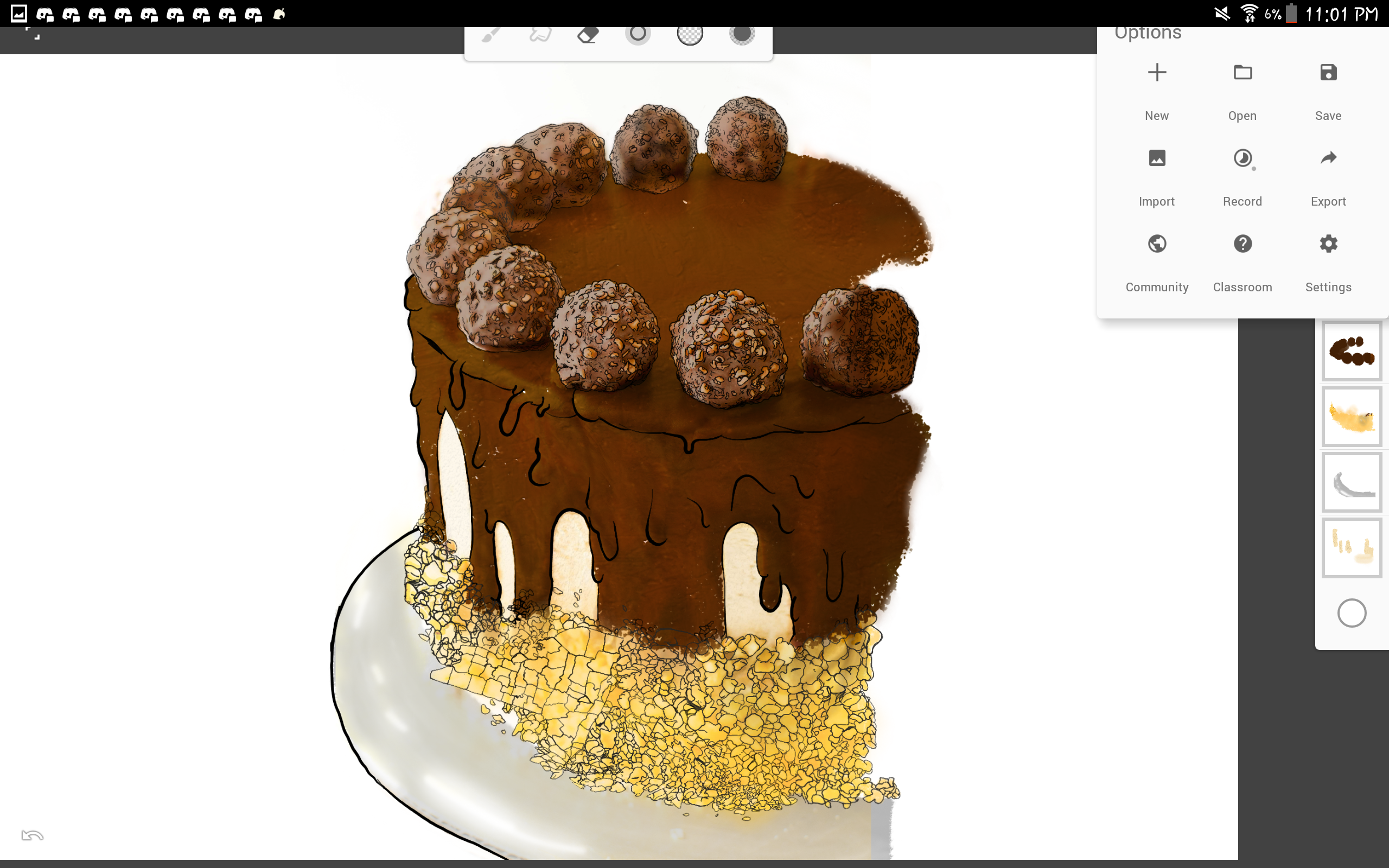Tap the dark gray color circle
The height and width of the screenshot is (868, 1389).
(x=742, y=34)
